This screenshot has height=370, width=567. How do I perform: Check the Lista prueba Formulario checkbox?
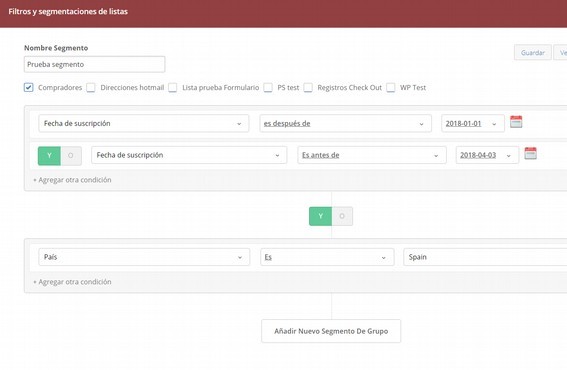click(172, 88)
